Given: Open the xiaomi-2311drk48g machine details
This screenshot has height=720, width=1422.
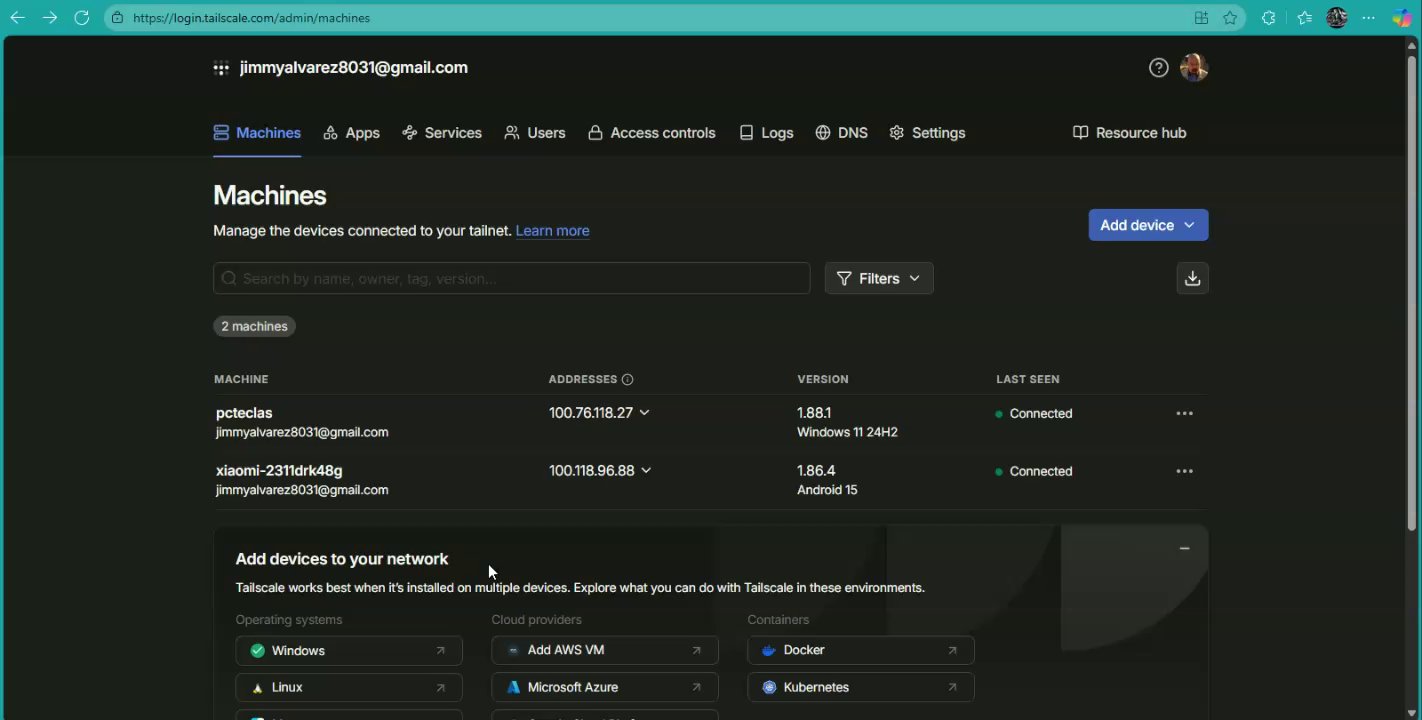Looking at the screenshot, I should pyautogui.click(x=279, y=471).
